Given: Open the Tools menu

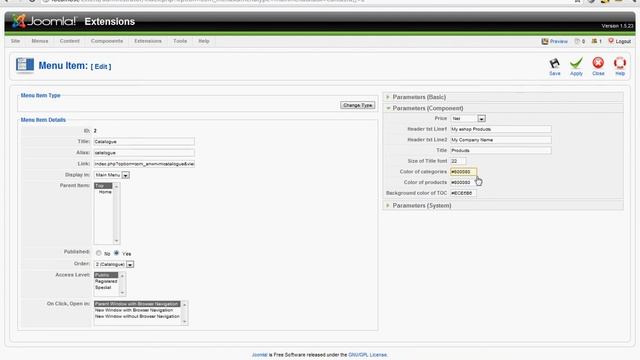Looking at the screenshot, I should [x=180, y=41].
